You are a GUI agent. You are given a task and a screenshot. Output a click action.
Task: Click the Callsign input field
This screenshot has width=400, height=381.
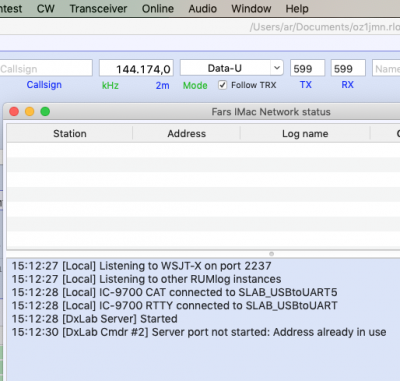coord(46,68)
